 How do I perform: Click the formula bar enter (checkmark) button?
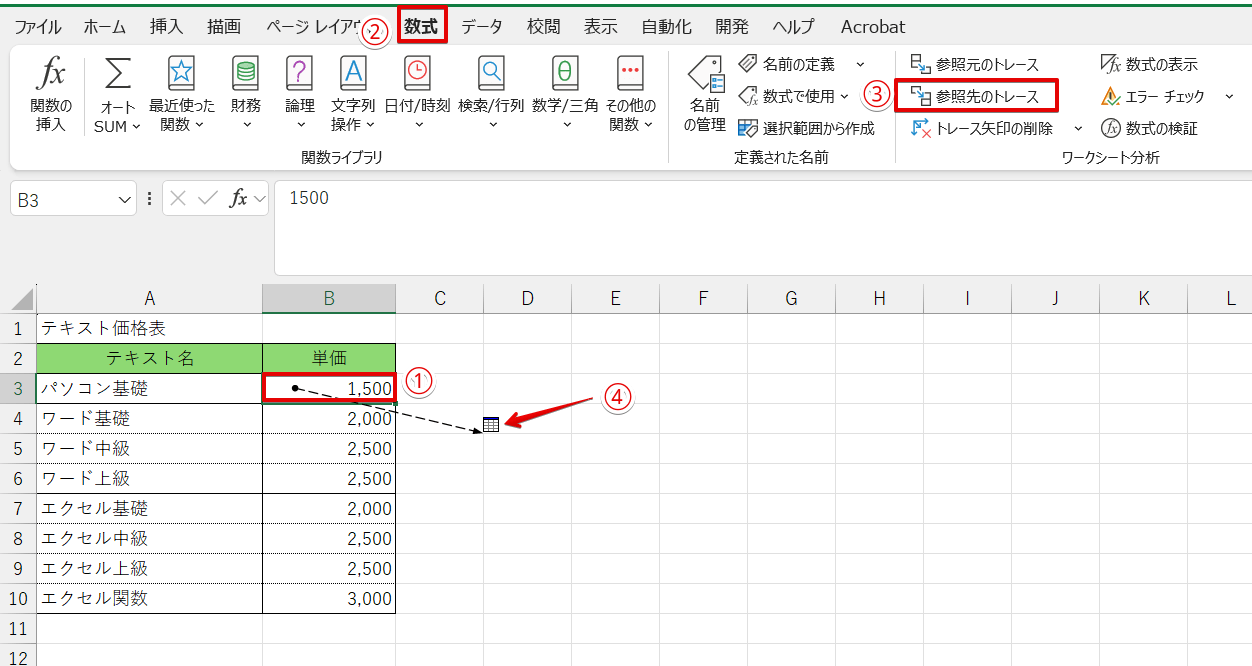pos(208,198)
